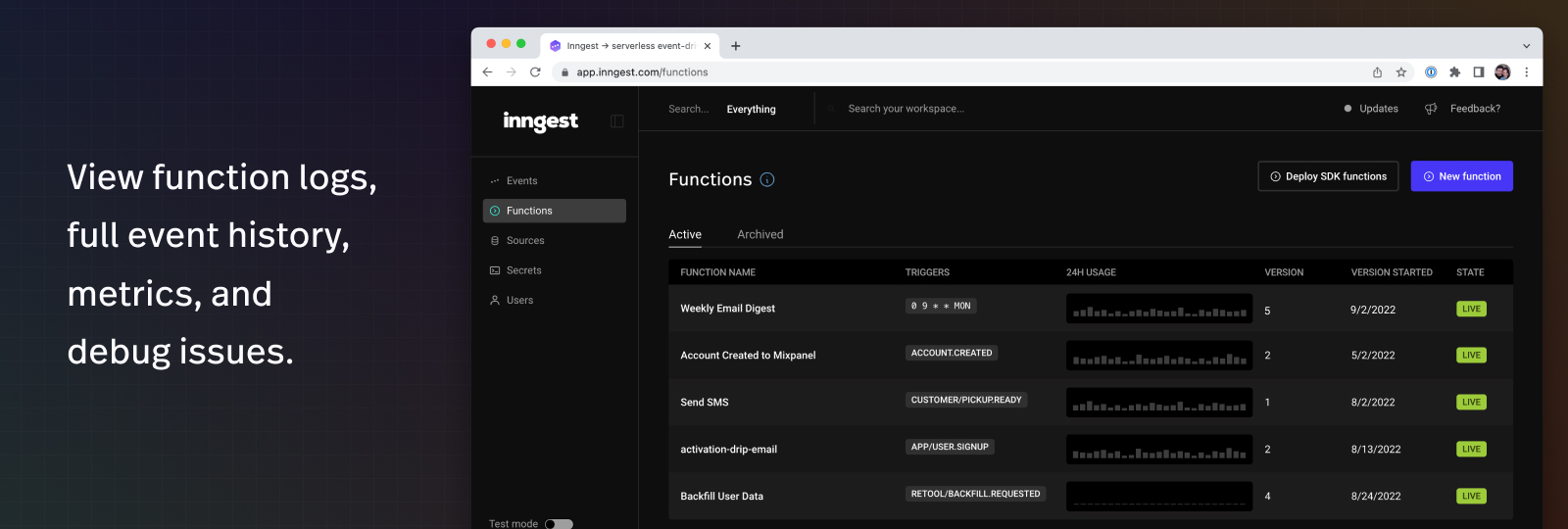1568x529 pixels.
Task: Toggle the Test mode switch
Action: click(559, 524)
